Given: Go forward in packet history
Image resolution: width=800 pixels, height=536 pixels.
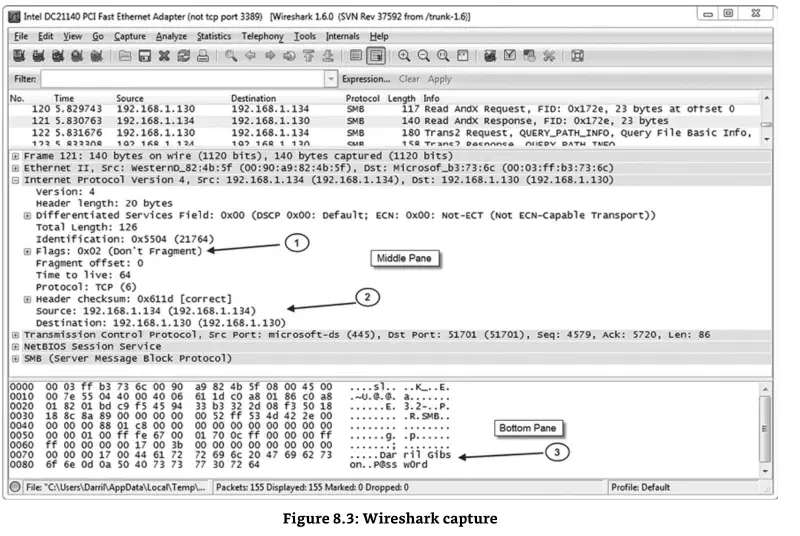Looking at the screenshot, I should coord(269,56).
